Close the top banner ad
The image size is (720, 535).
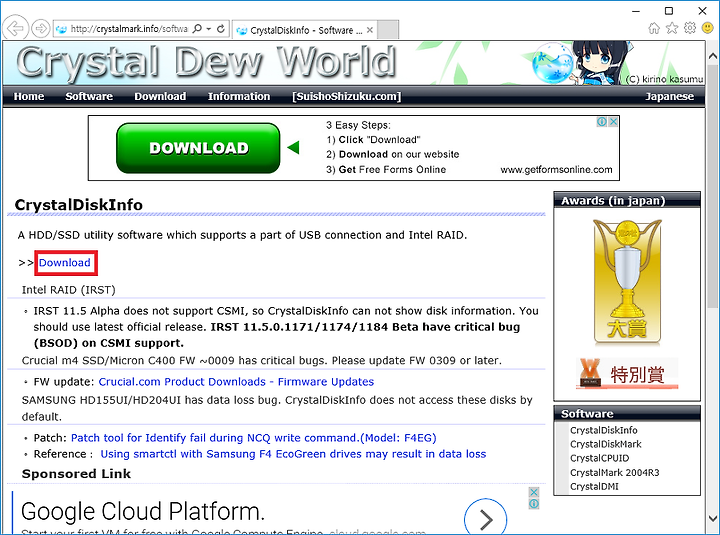613,122
